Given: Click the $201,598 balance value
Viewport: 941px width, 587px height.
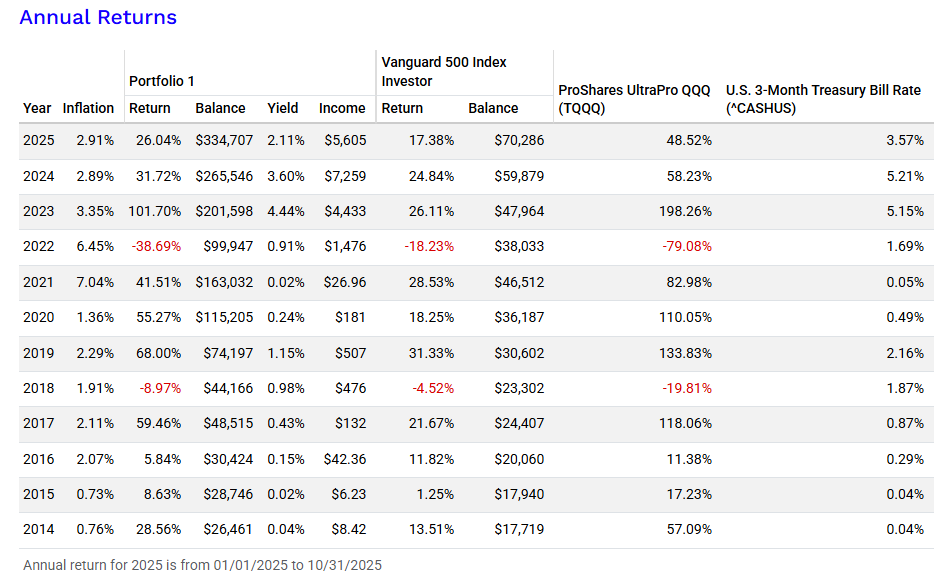Looking at the screenshot, I should (224, 211).
